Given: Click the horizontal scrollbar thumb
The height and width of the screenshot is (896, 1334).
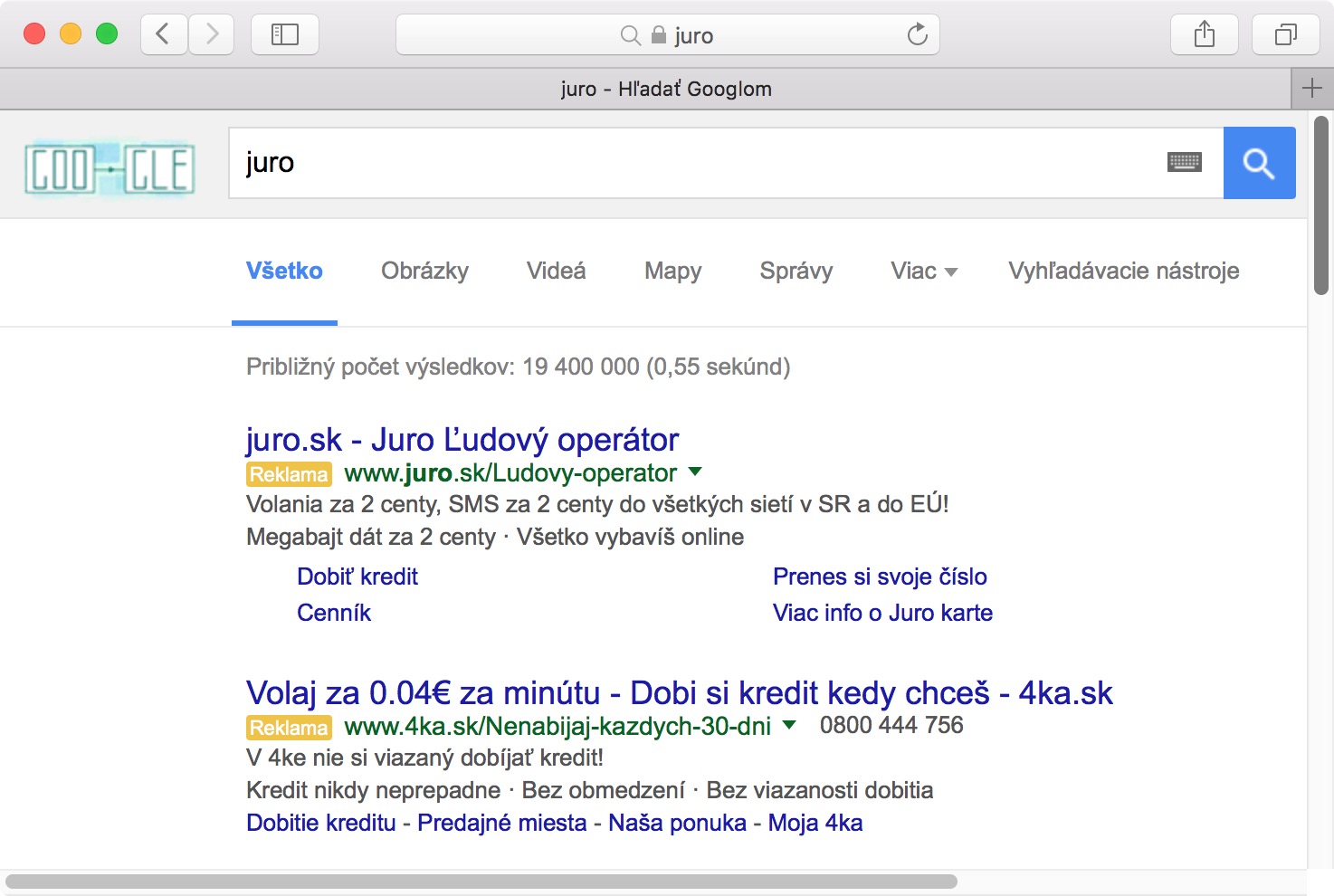Looking at the screenshot, I should 481,882.
